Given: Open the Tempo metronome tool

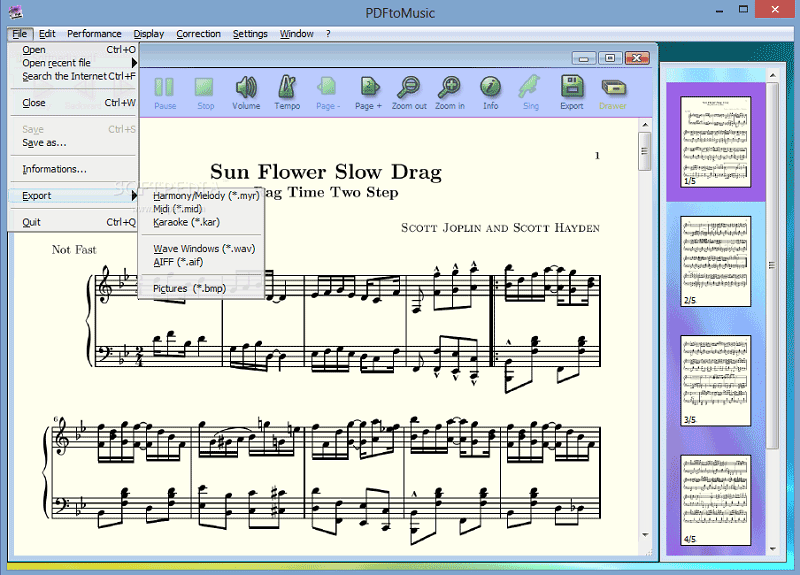Looking at the screenshot, I should tap(287, 92).
